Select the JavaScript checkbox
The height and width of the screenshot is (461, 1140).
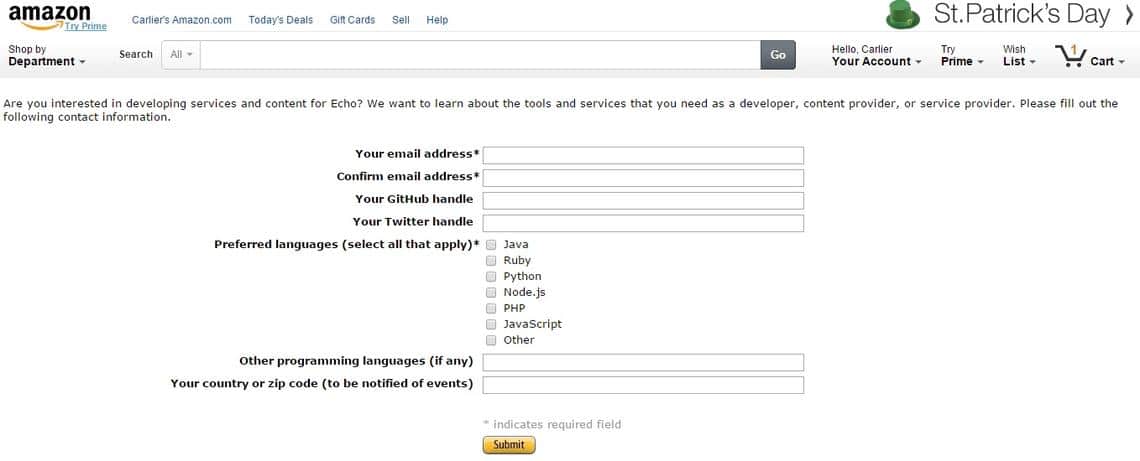pos(491,324)
